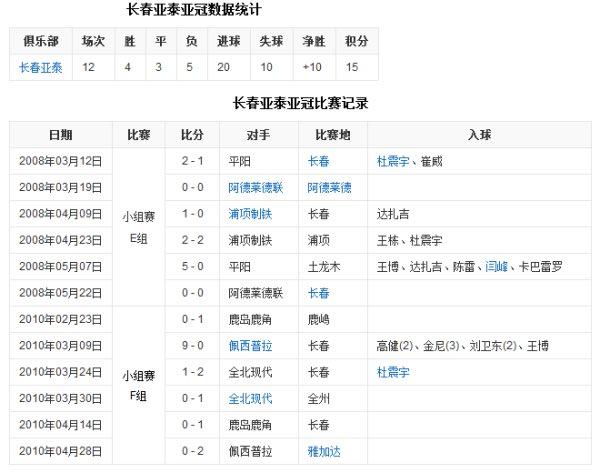Select the goals scored value 20
The height and width of the screenshot is (473, 600).
point(223,67)
